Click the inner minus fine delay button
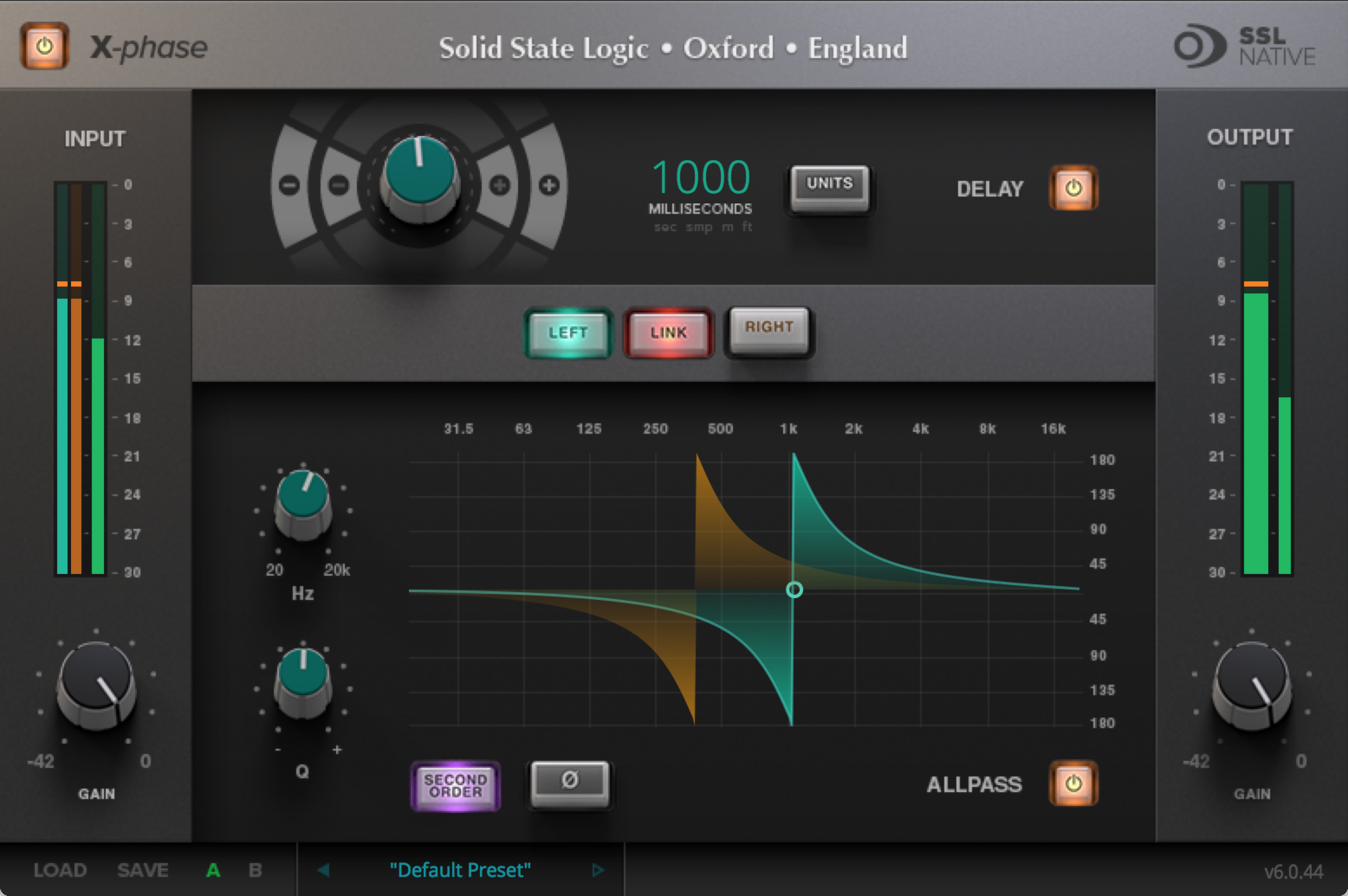The image size is (1348, 896). [x=339, y=185]
